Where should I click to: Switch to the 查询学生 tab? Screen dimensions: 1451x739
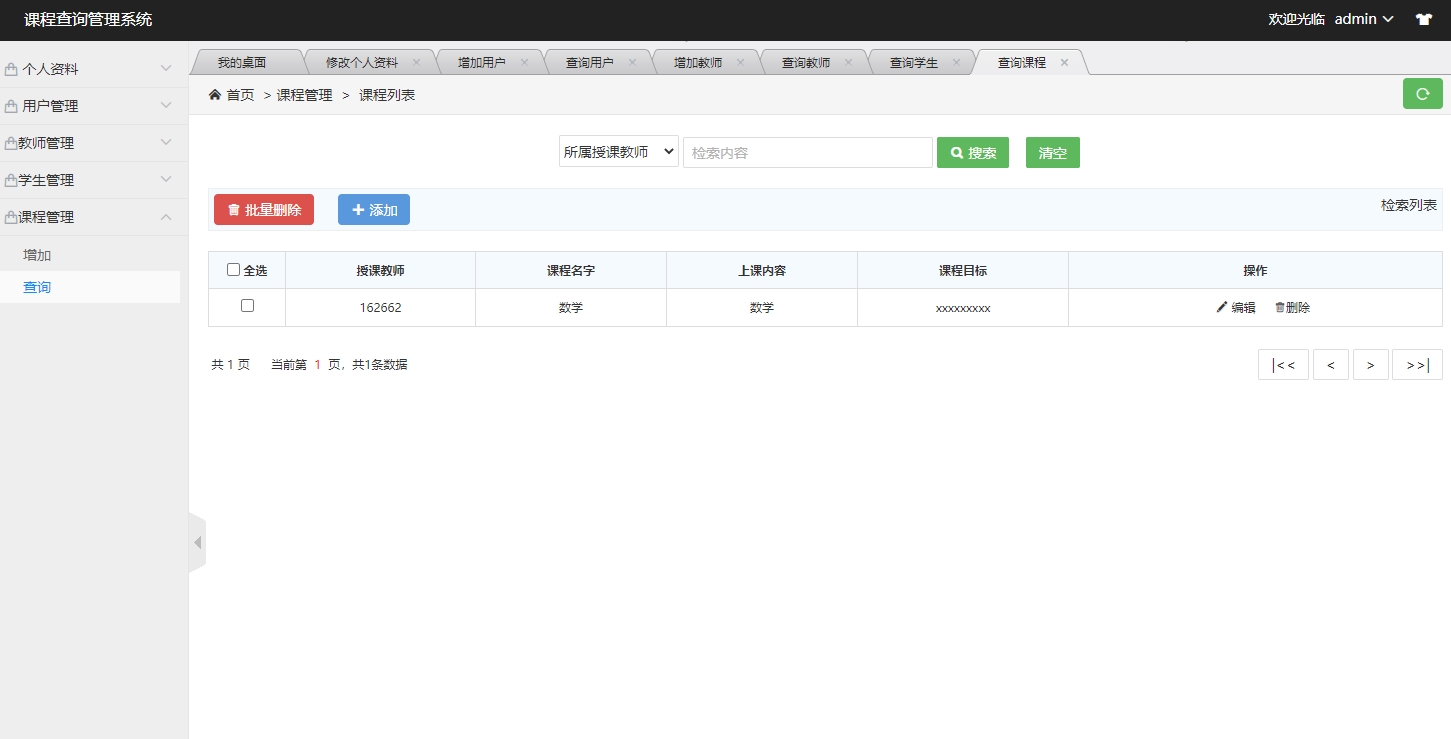(x=916, y=61)
